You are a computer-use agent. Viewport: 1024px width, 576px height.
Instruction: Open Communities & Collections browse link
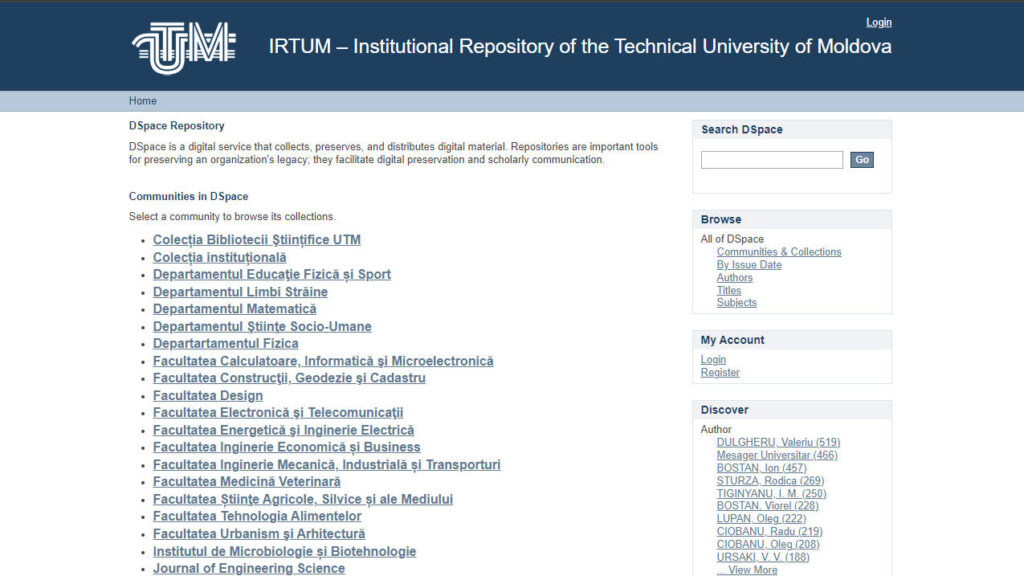pyautogui.click(x=778, y=252)
